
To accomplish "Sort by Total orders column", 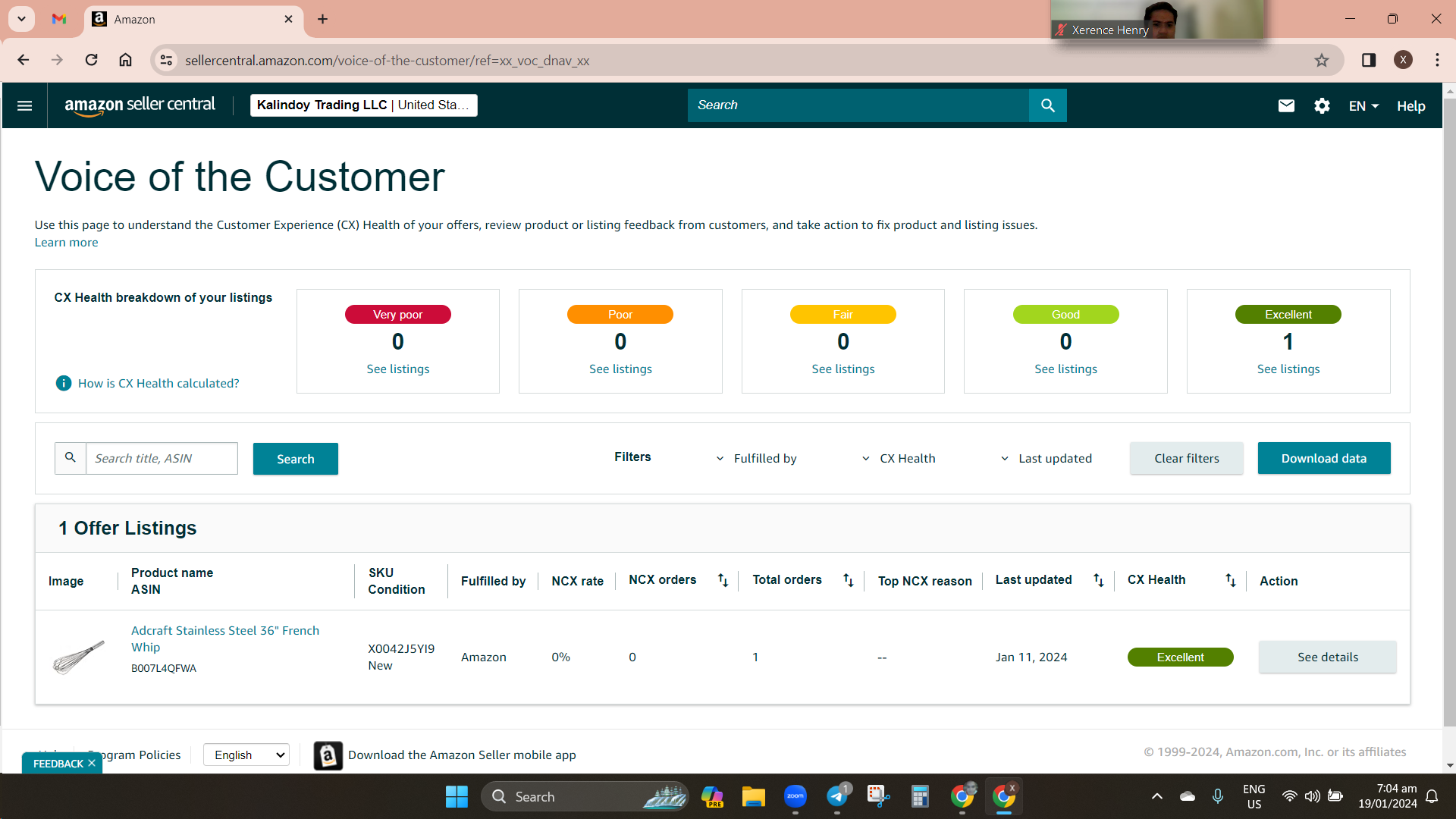I will [x=848, y=580].
